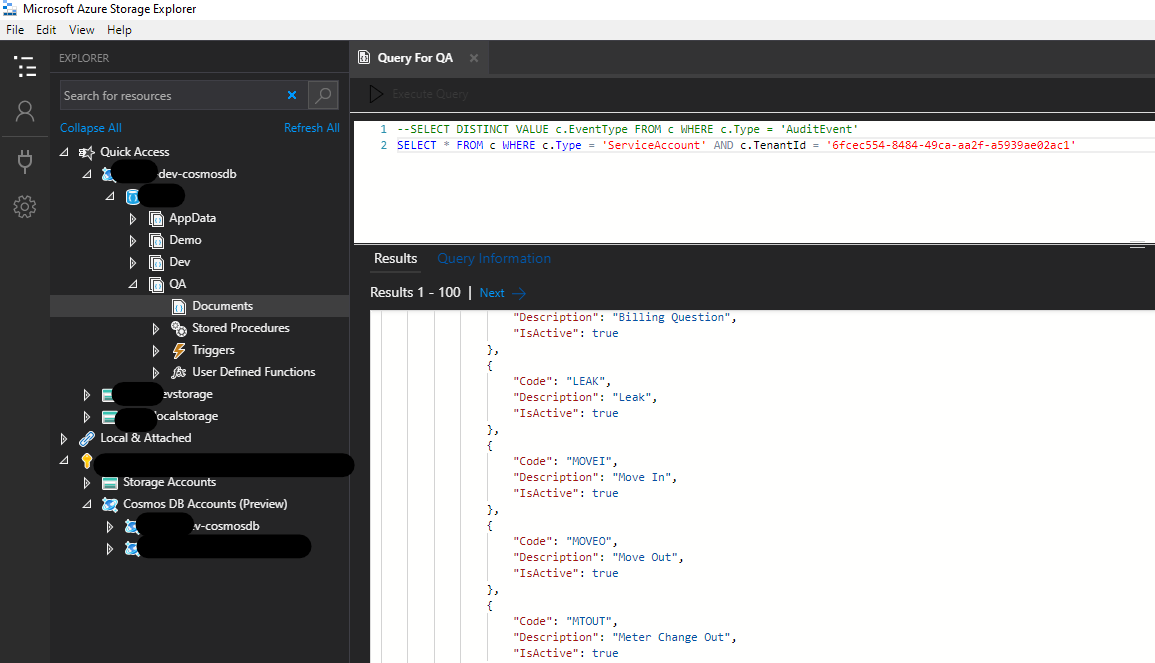Image resolution: width=1155 pixels, height=663 pixels.
Task: Expand the Demo collection
Action: point(133,241)
